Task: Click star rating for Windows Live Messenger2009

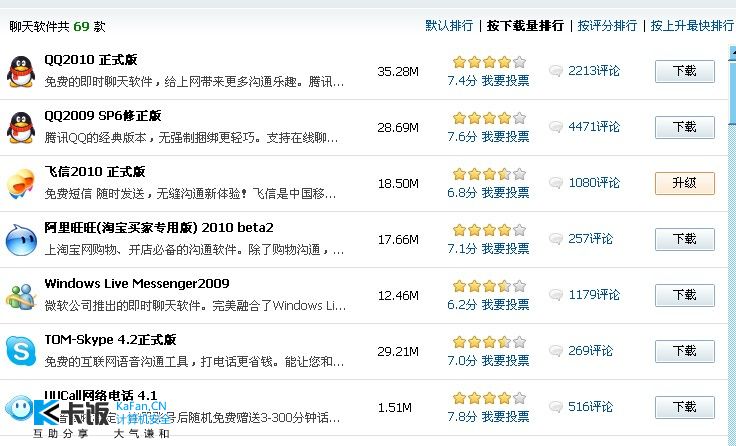Action: tap(489, 286)
